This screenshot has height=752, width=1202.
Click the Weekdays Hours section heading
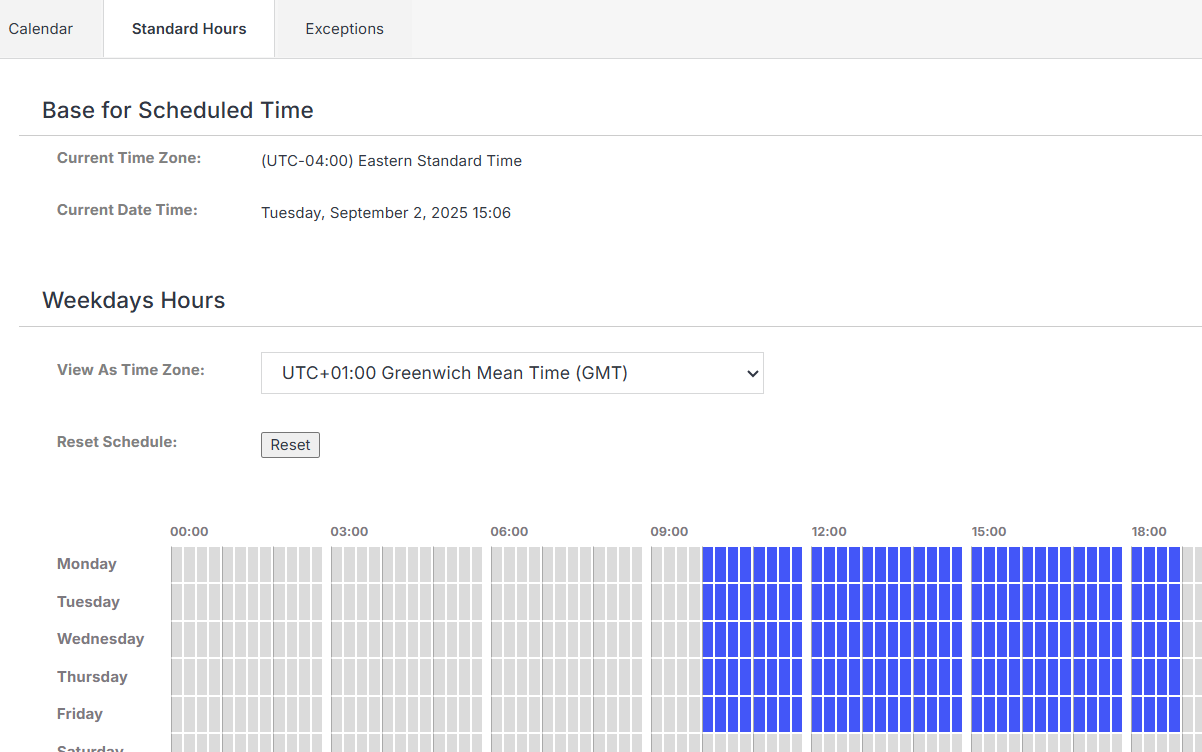click(x=134, y=301)
